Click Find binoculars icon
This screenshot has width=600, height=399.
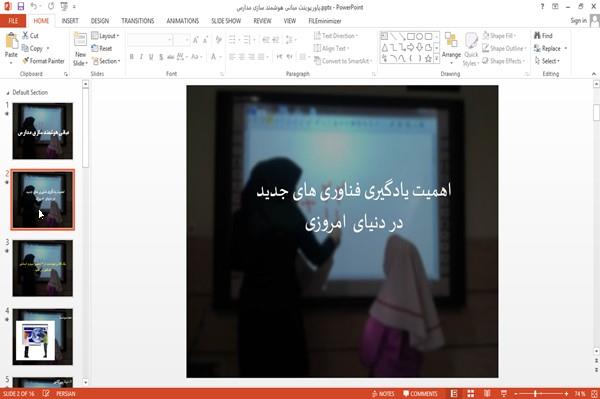pyautogui.click(x=543, y=36)
